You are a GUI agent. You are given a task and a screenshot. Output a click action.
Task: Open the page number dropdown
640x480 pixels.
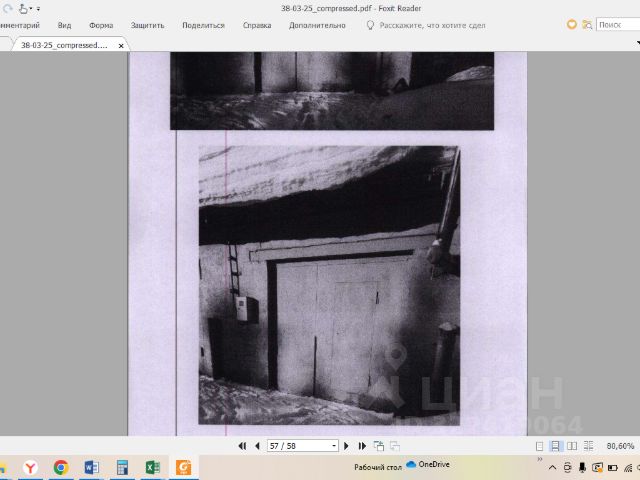click(x=334, y=446)
